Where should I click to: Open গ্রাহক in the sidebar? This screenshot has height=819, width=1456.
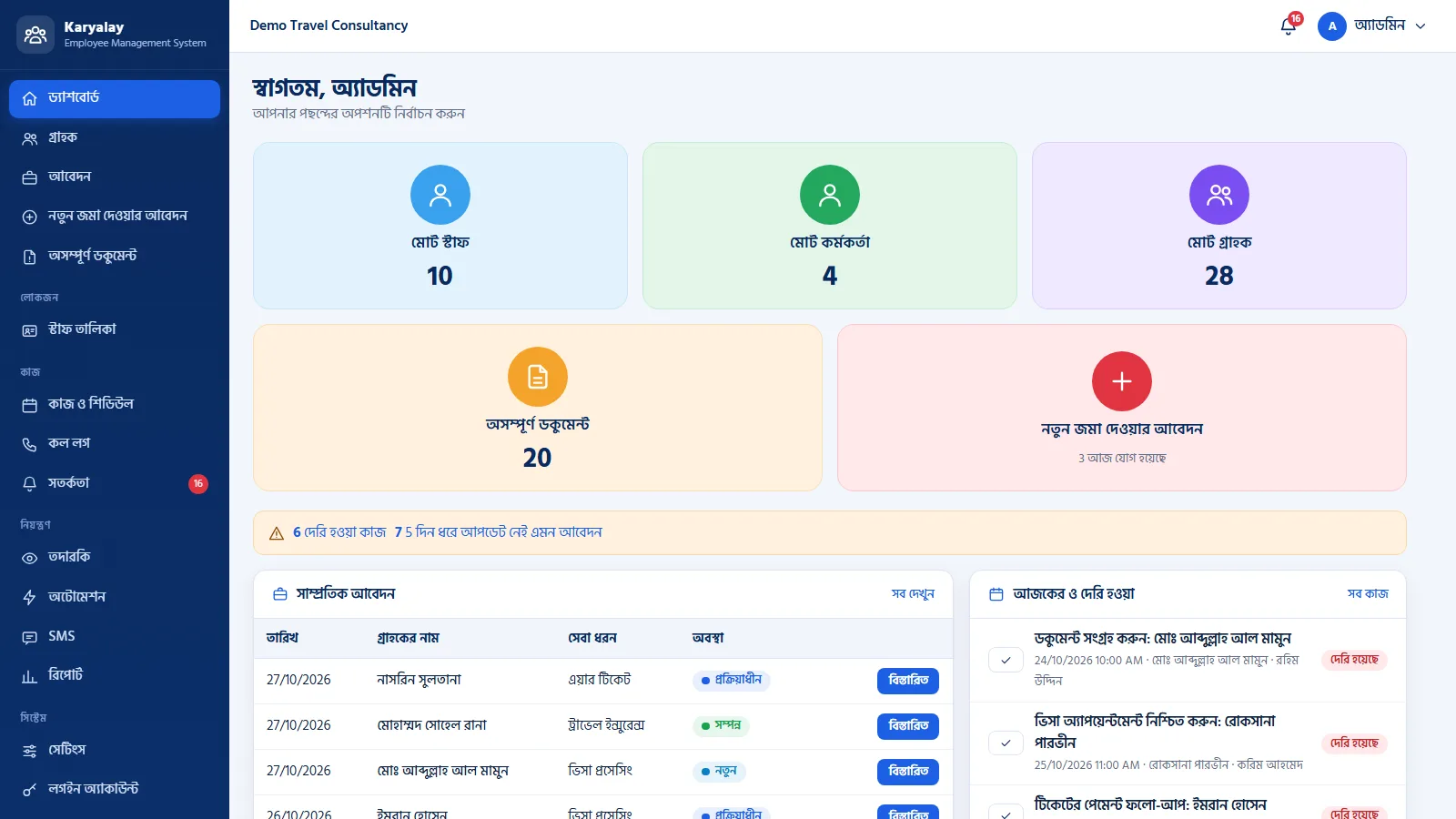pos(115,138)
